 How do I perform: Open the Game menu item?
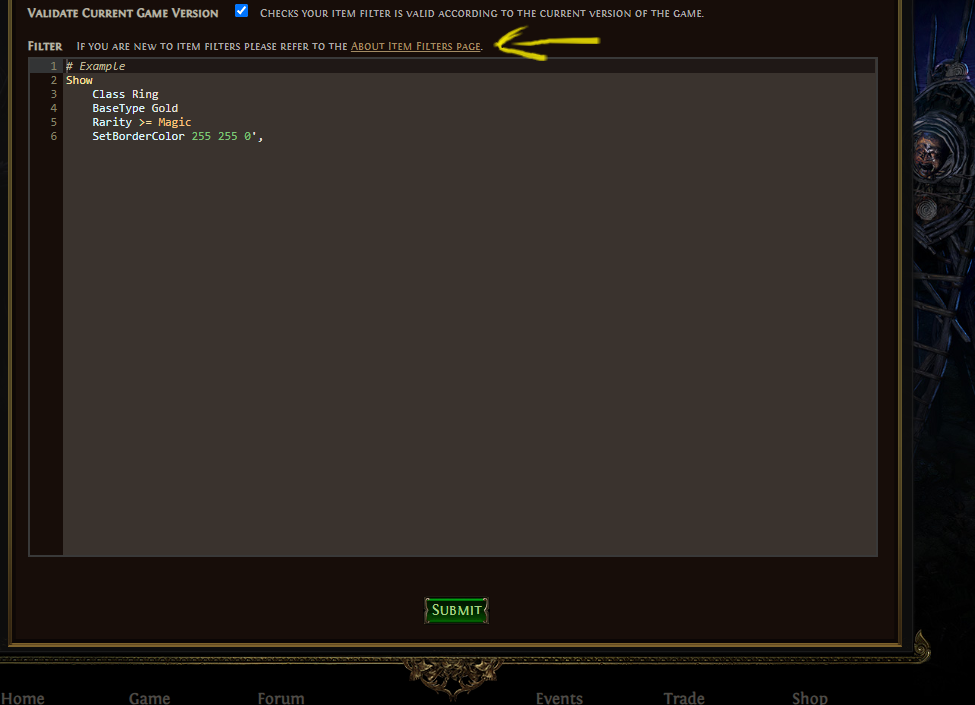(x=149, y=698)
